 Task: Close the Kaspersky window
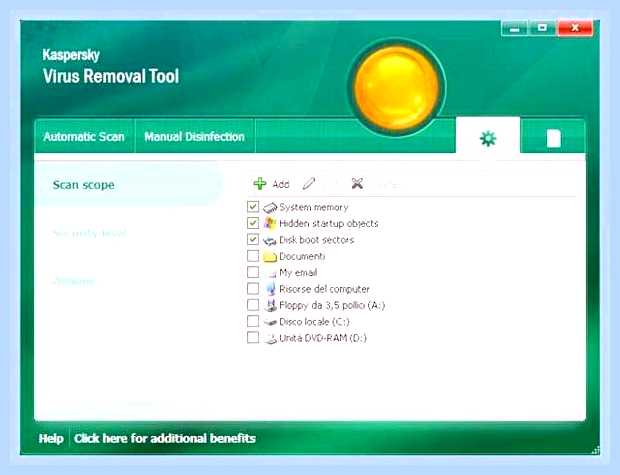(x=575, y=28)
